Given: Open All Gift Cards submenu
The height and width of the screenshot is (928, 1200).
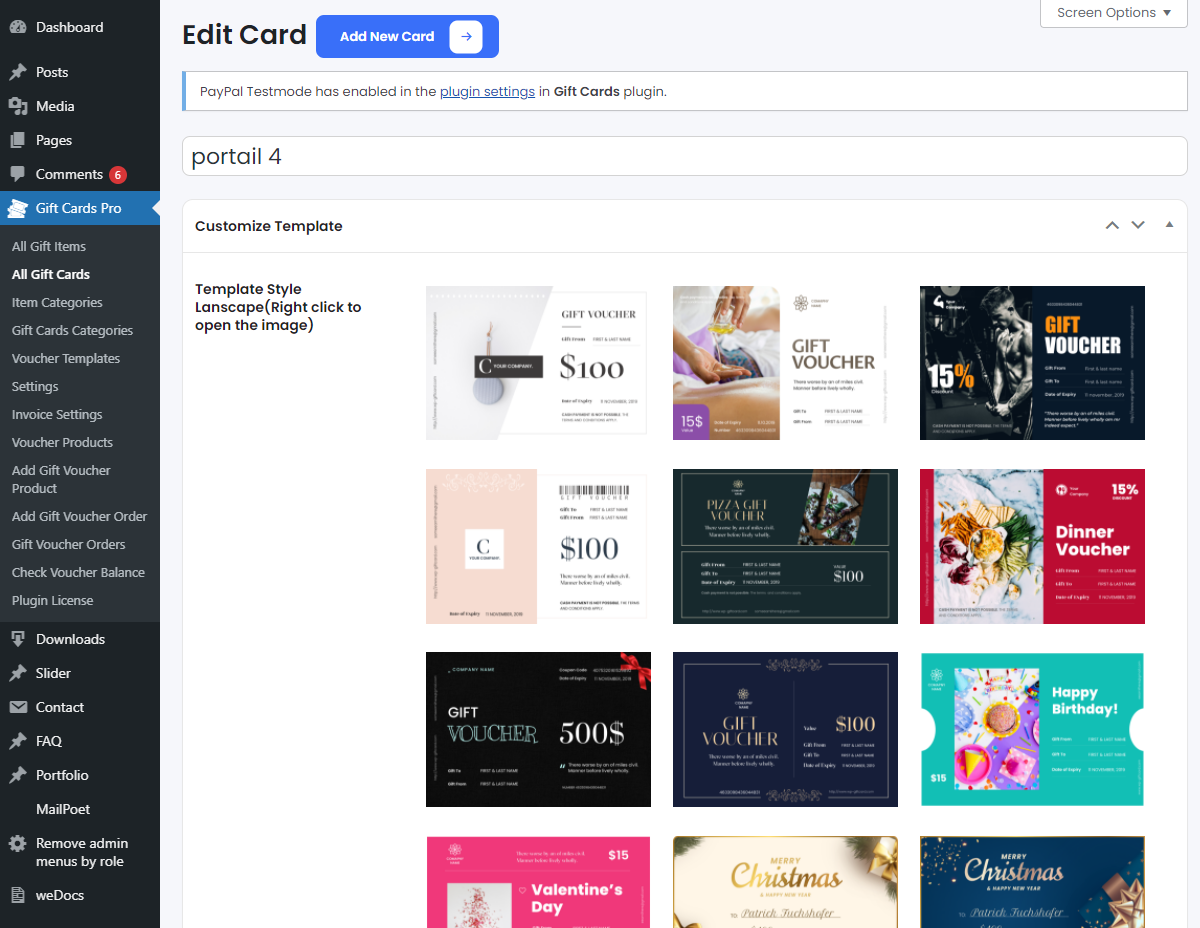Looking at the screenshot, I should pos(51,274).
